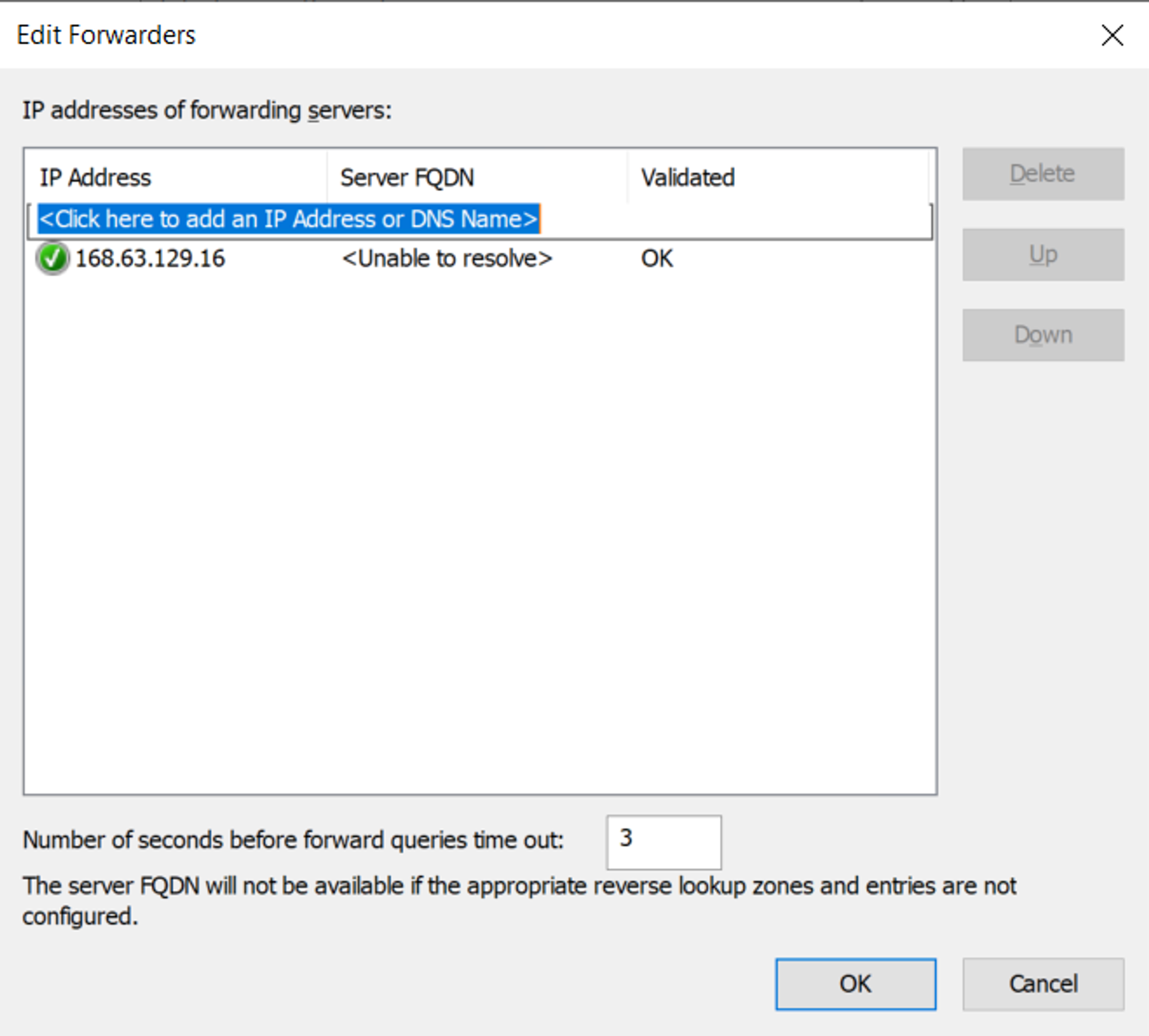Click the Validated column header
1149x1036 pixels.
click(688, 178)
